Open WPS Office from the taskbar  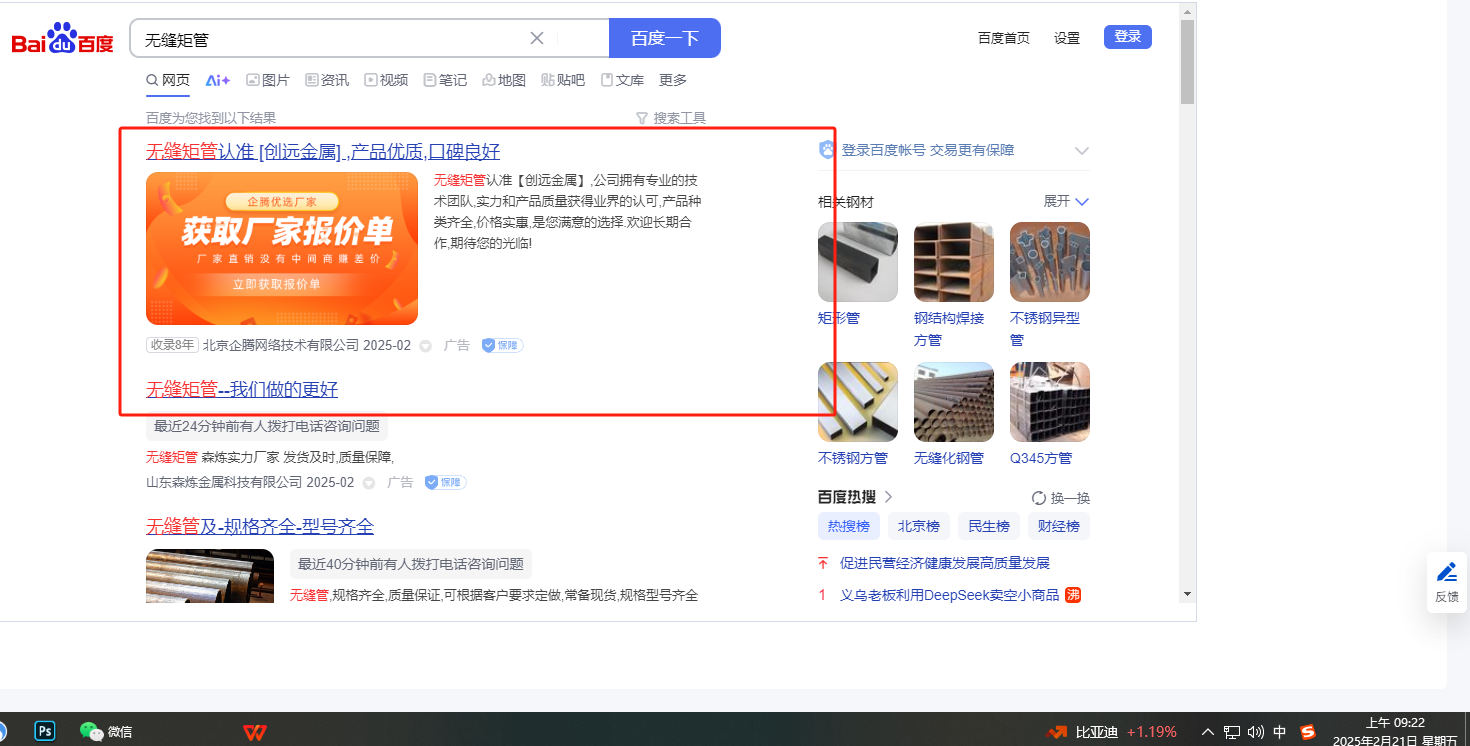(255, 732)
